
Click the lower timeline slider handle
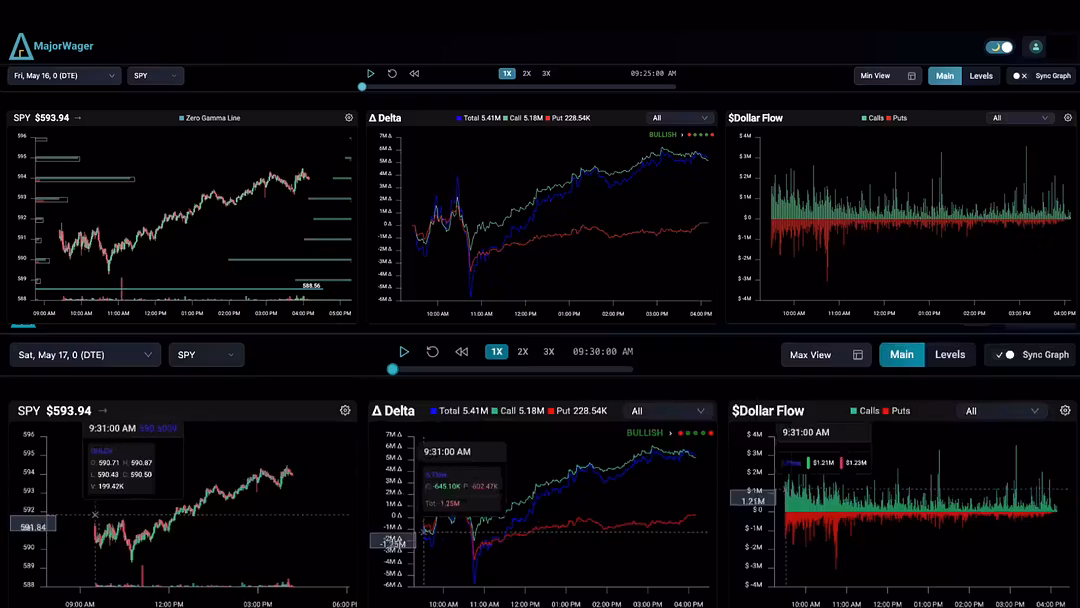point(393,369)
